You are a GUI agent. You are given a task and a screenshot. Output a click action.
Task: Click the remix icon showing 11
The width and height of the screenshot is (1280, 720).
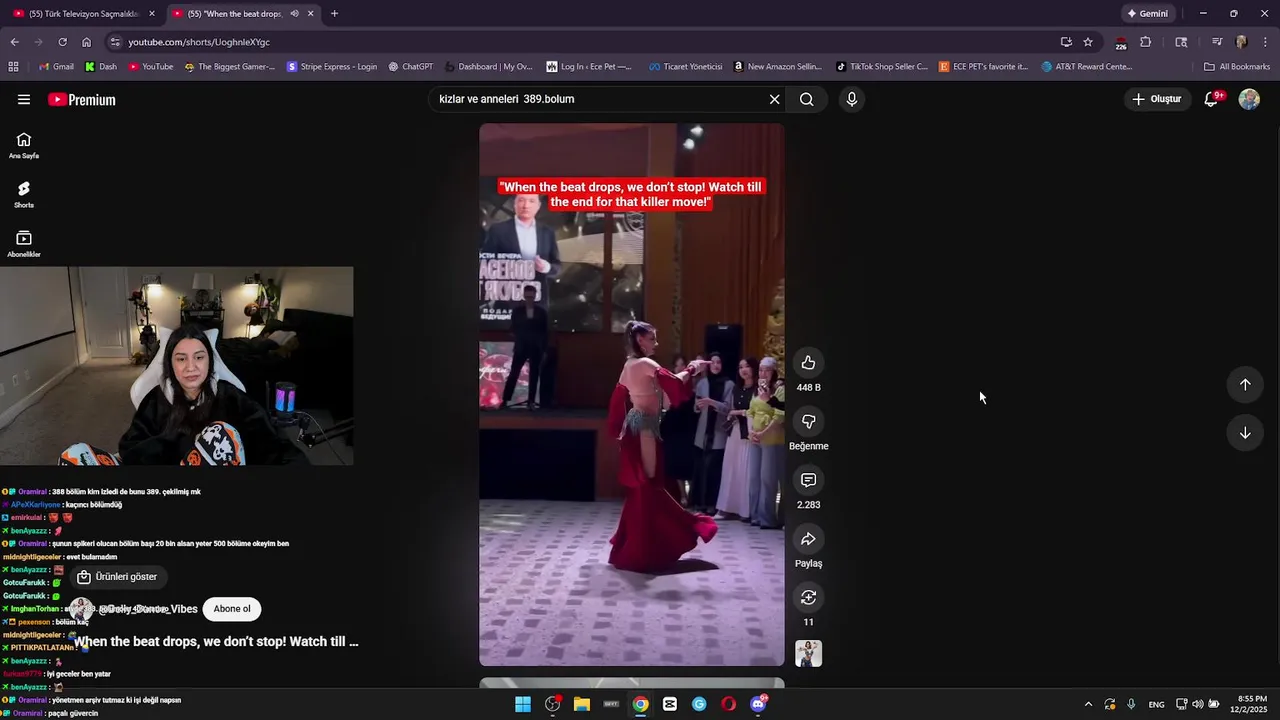pos(808,598)
